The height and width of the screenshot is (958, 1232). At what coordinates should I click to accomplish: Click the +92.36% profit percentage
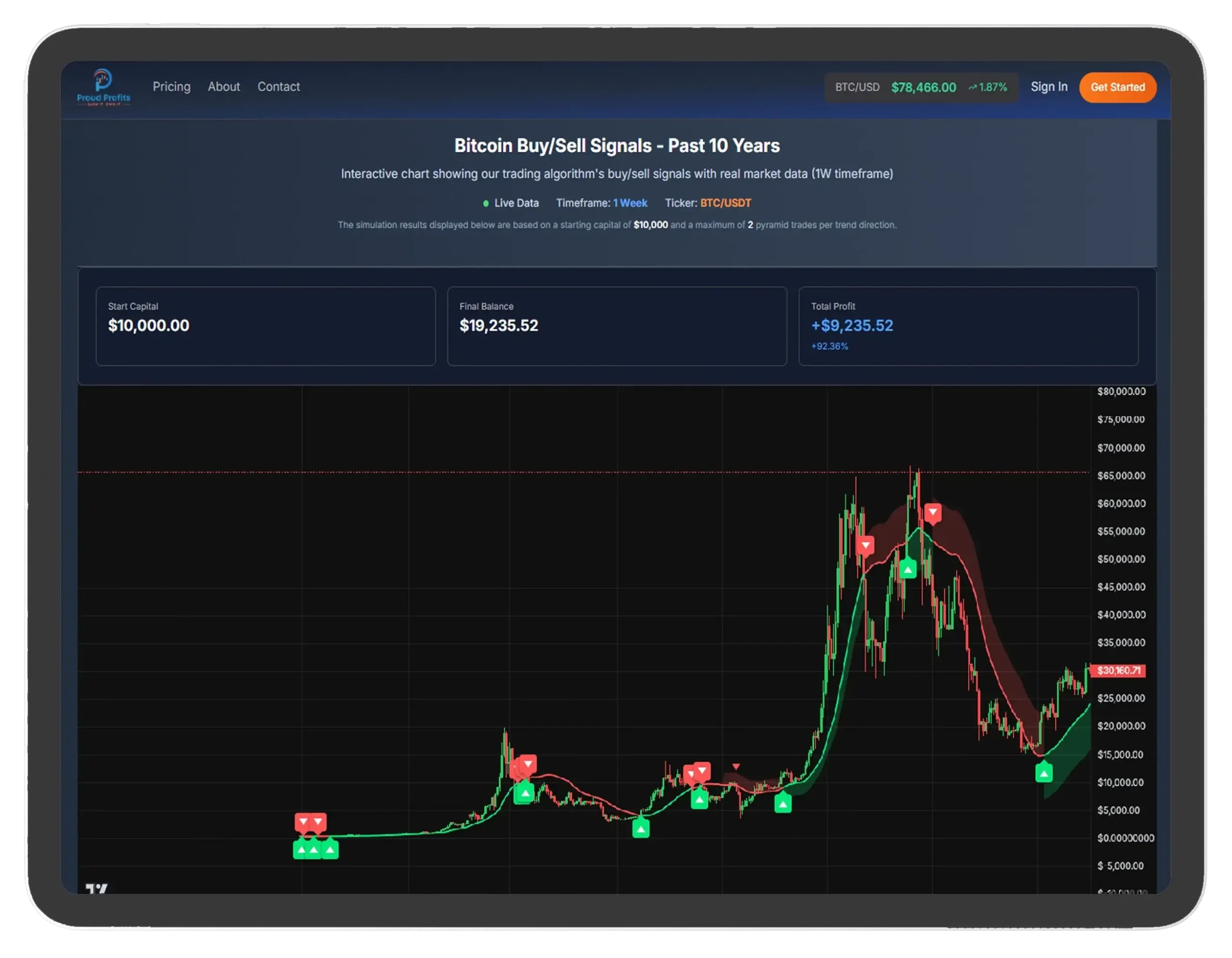pos(829,347)
